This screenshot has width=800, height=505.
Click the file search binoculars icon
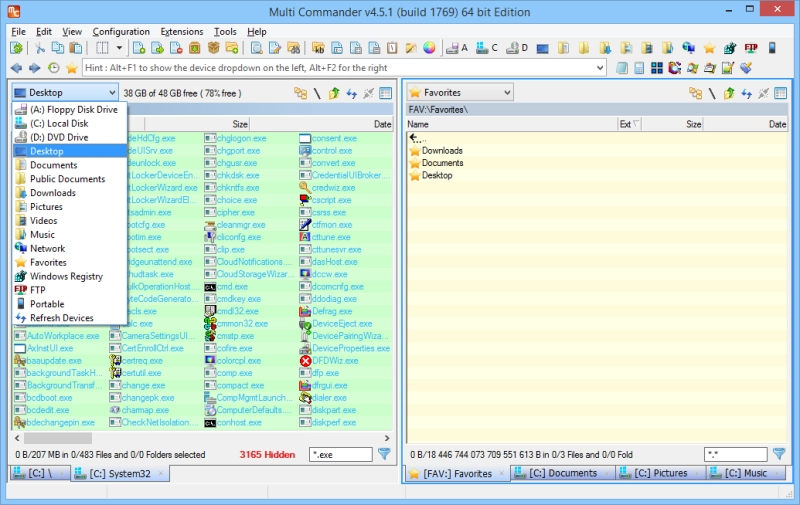tap(293, 48)
